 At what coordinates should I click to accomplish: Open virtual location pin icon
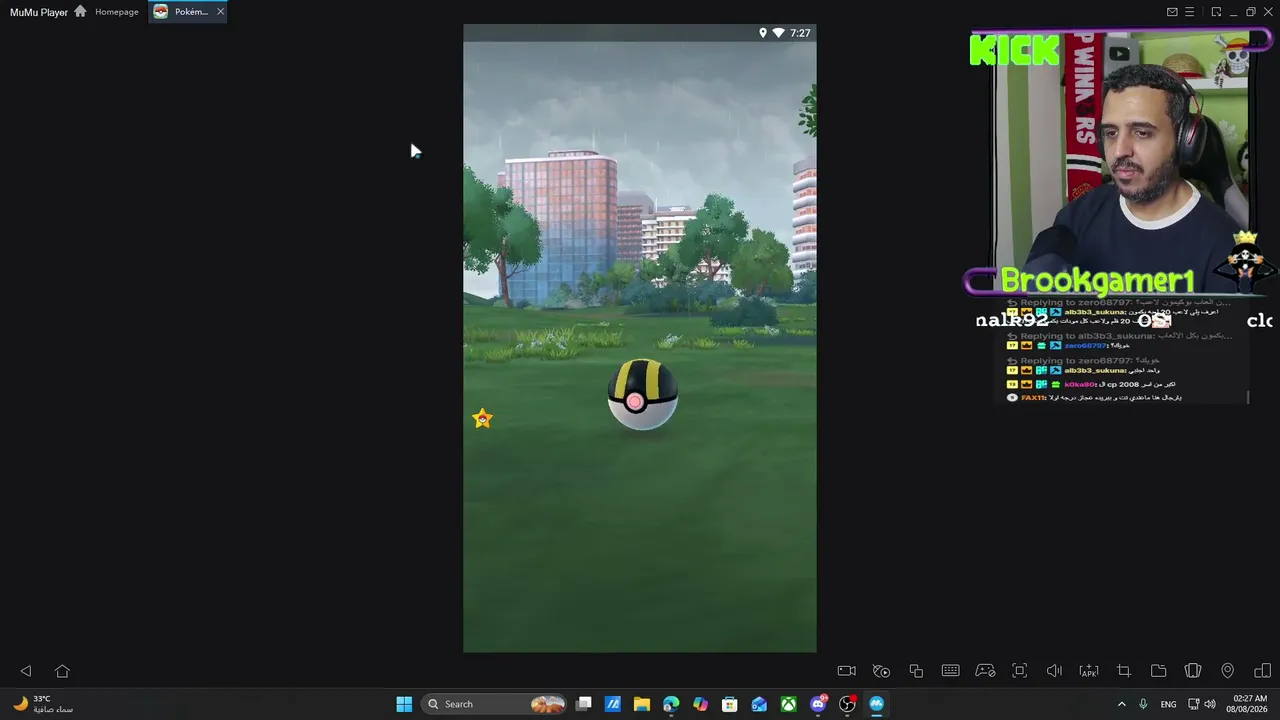(x=1227, y=671)
